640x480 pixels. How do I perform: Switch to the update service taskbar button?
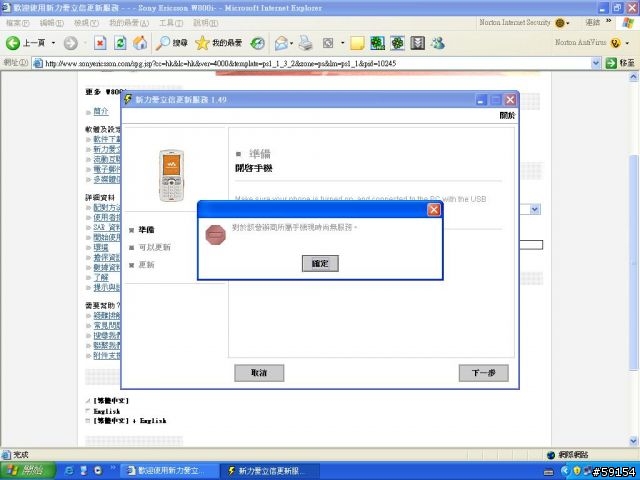point(269,471)
